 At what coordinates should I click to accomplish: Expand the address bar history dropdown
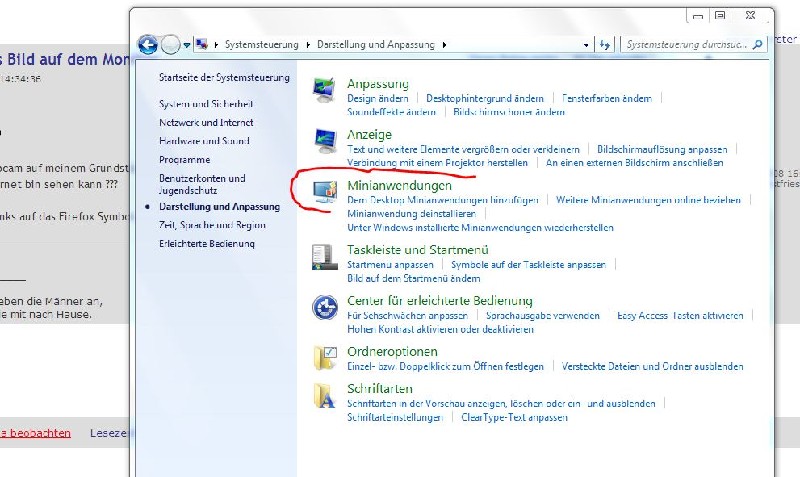coord(585,45)
